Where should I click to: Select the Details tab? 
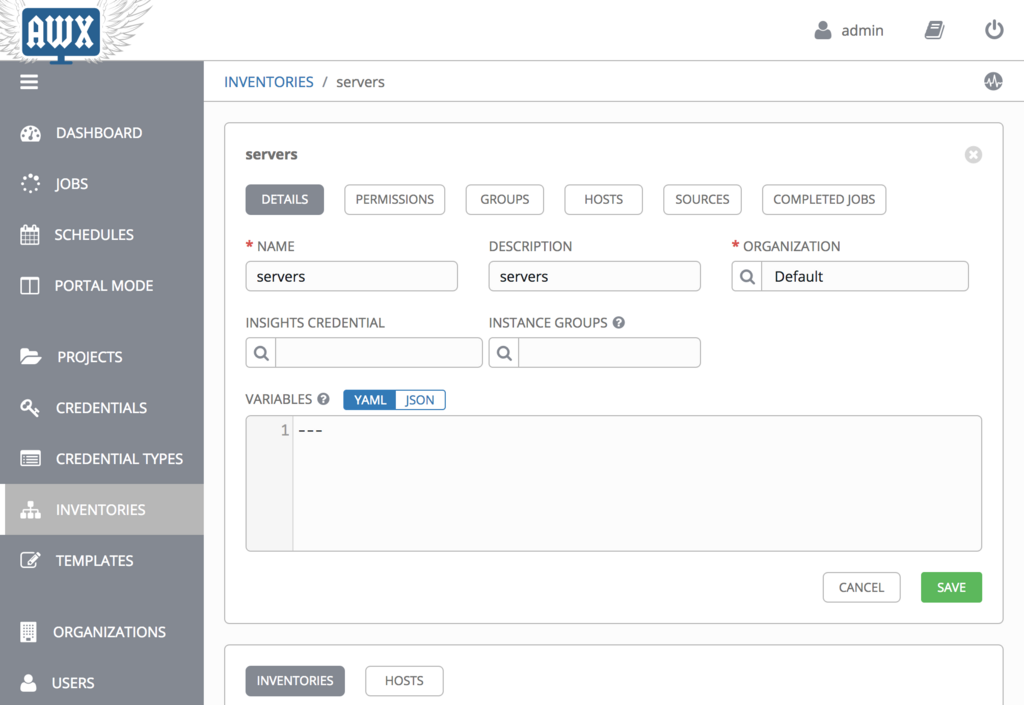[285, 200]
